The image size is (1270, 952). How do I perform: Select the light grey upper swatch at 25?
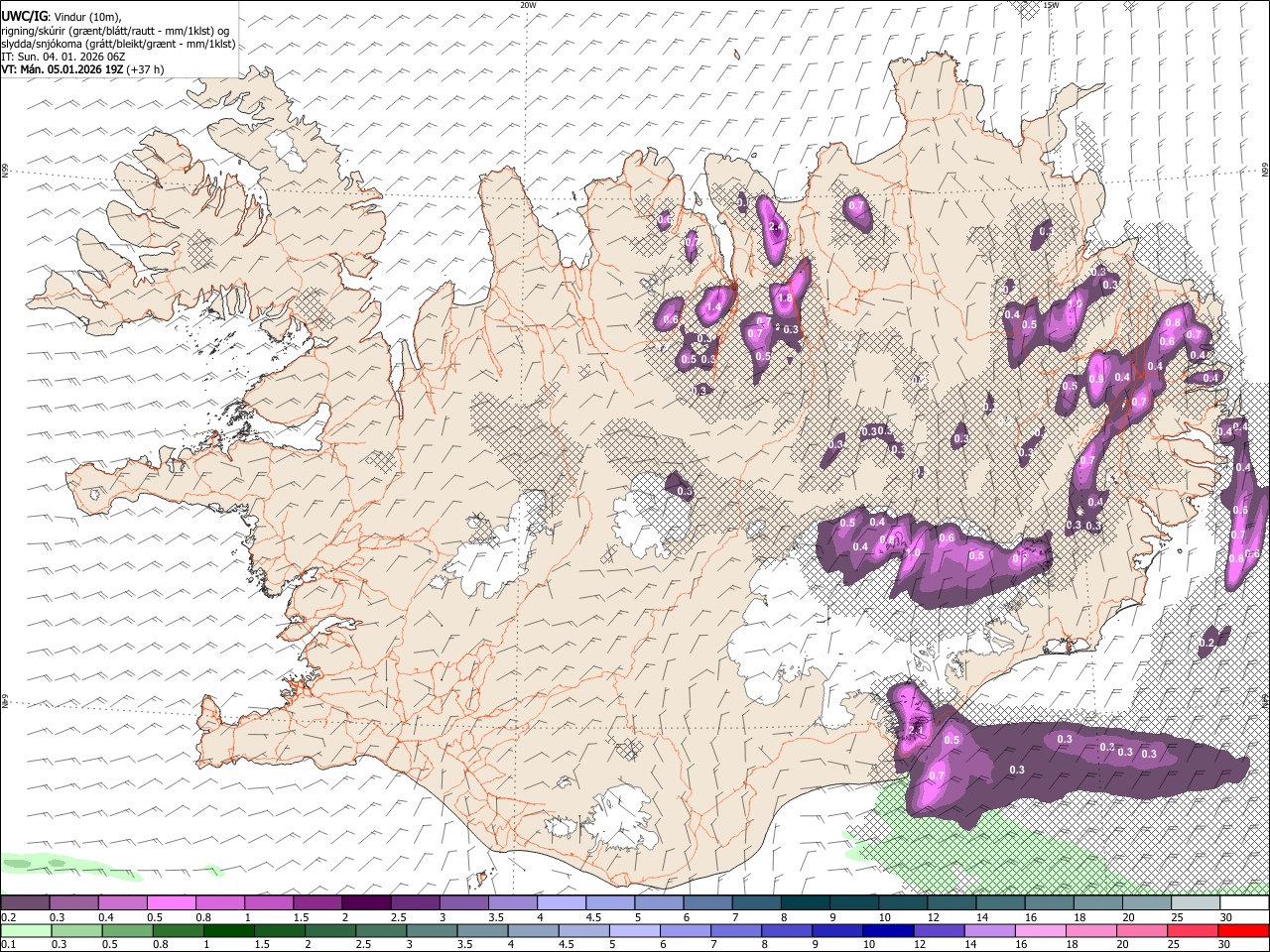[1195, 902]
